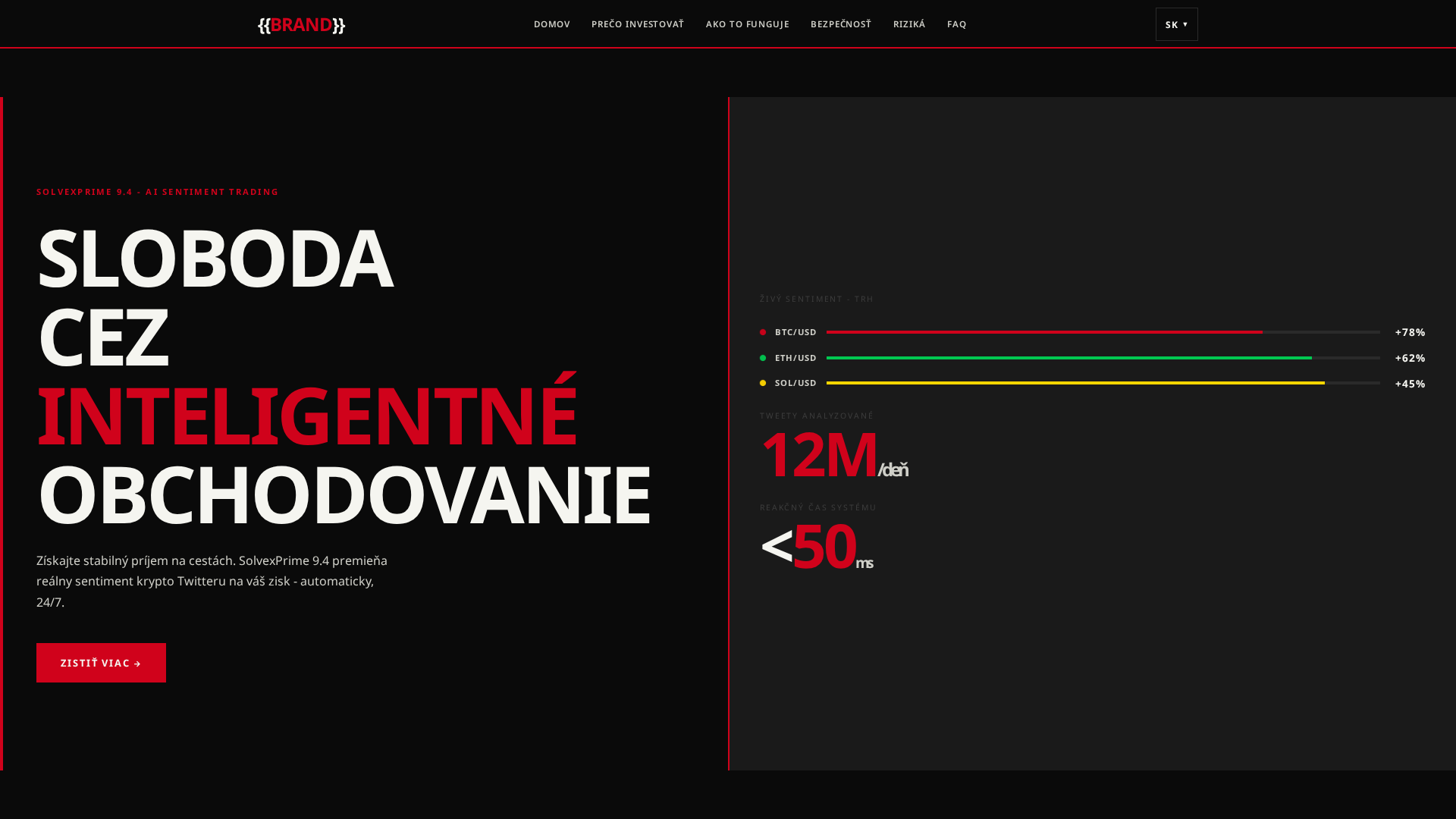1456x819 pixels.
Task: Click the green ETH/USD indicator dot
Action: (x=763, y=358)
